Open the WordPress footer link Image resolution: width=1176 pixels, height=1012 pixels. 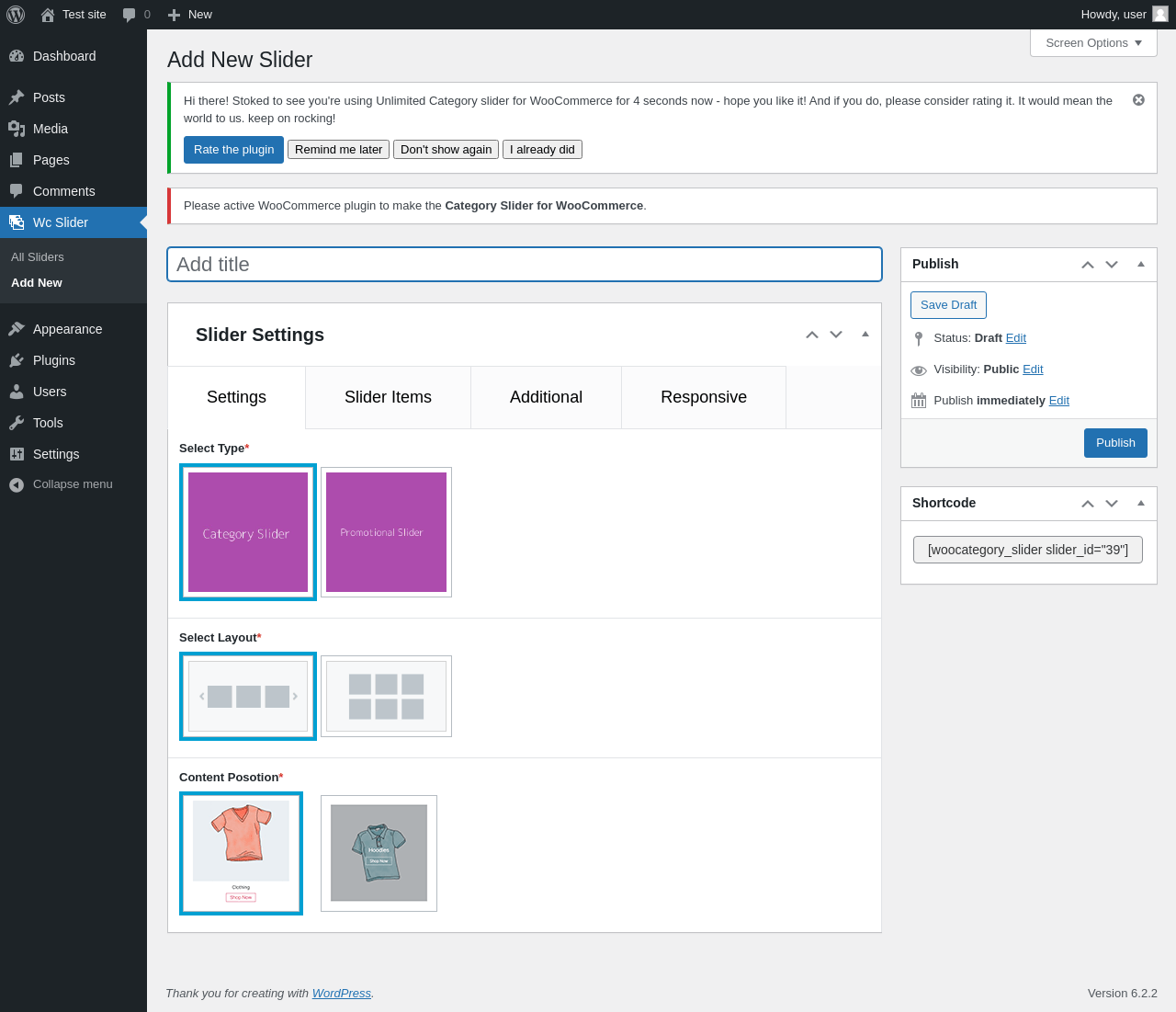point(342,994)
